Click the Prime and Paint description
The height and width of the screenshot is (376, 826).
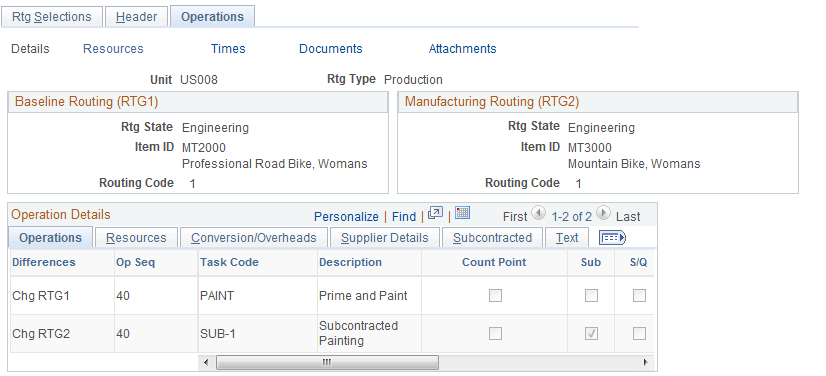pyautogui.click(x=363, y=296)
